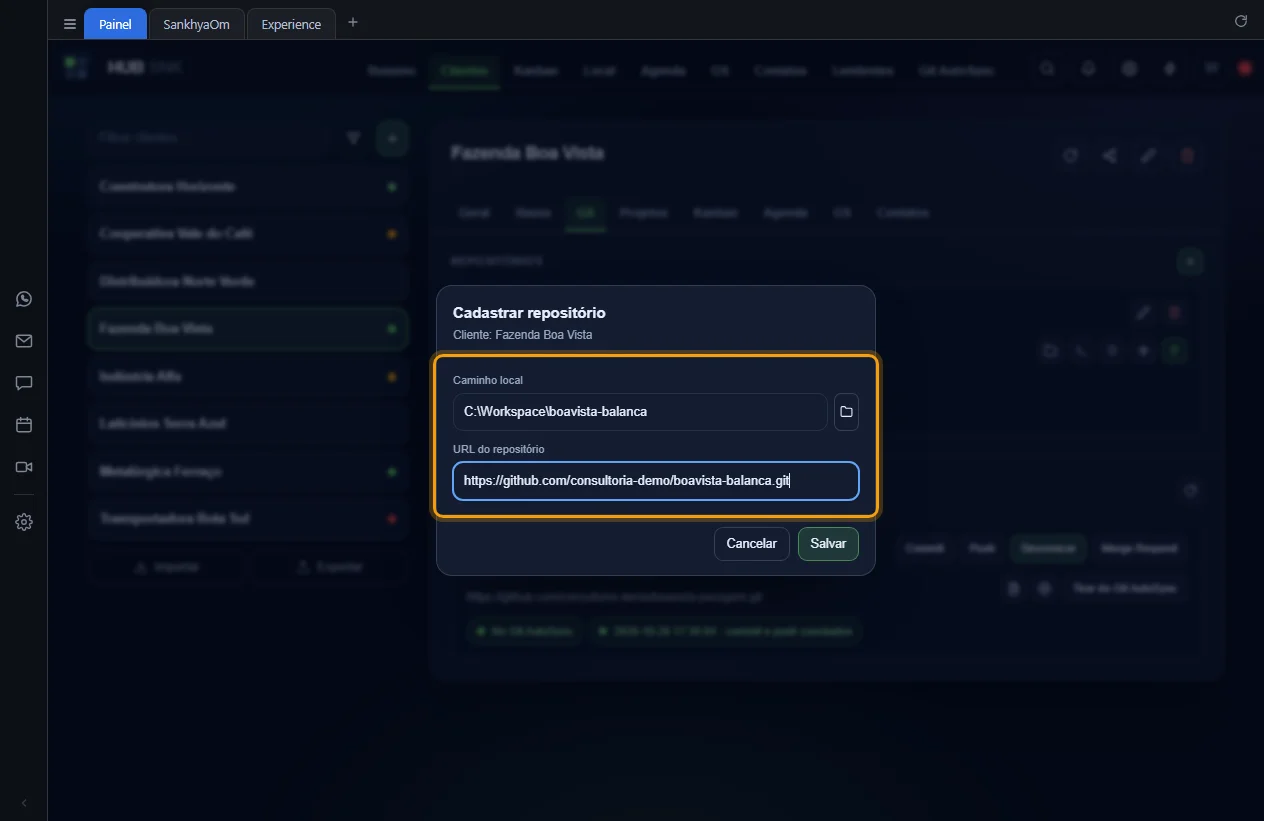Click the filter funnel above client list
This screenshot has height=821, width=1264.
[x=353, y=138]
